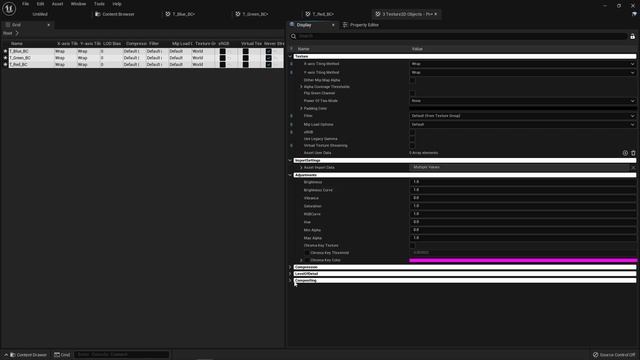This screenshot has height=360, width=640.
Task: Open Power Of Two Mode dropdown
Action: click(x=522, y=101)
